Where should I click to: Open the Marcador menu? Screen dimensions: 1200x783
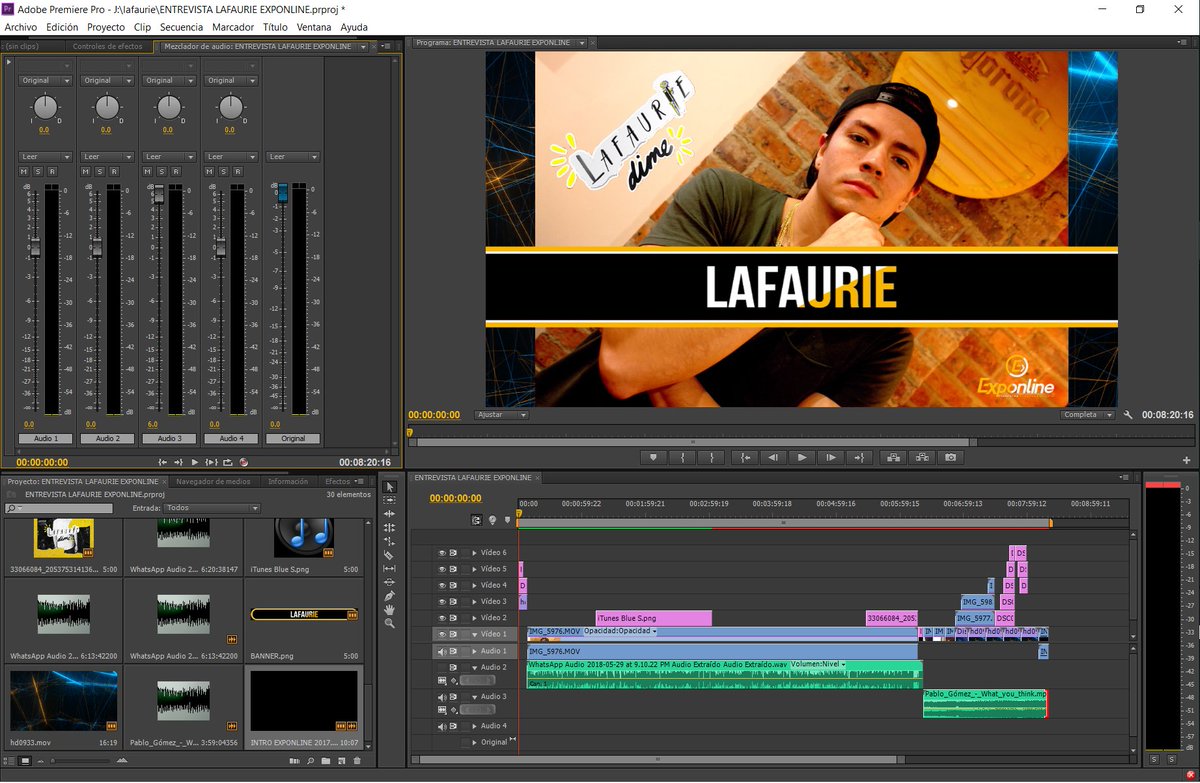[x=233, y=27]
